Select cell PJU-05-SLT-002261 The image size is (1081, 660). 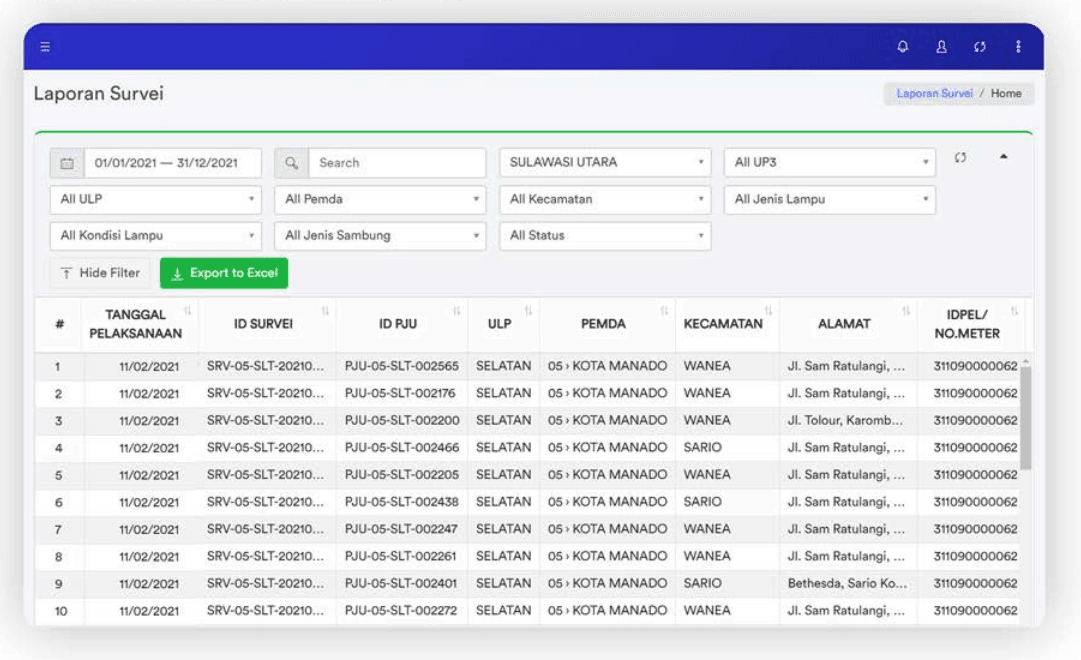point(400,557)
